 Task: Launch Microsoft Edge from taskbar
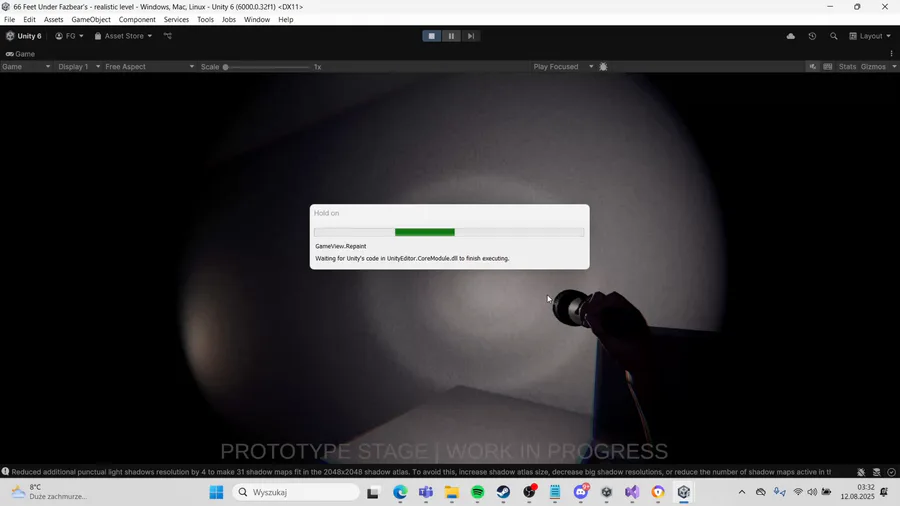point(400,492)
